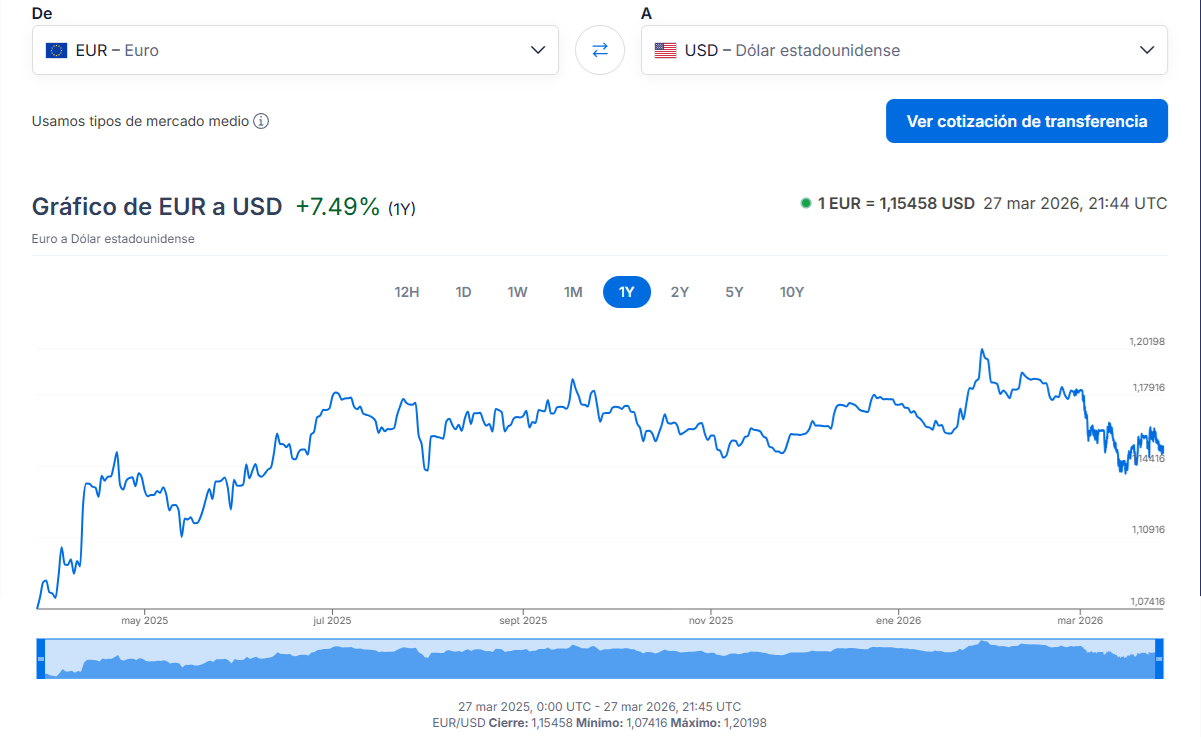
Task: Expand the EUR source currency chevron
Action: tap(538, 50)
